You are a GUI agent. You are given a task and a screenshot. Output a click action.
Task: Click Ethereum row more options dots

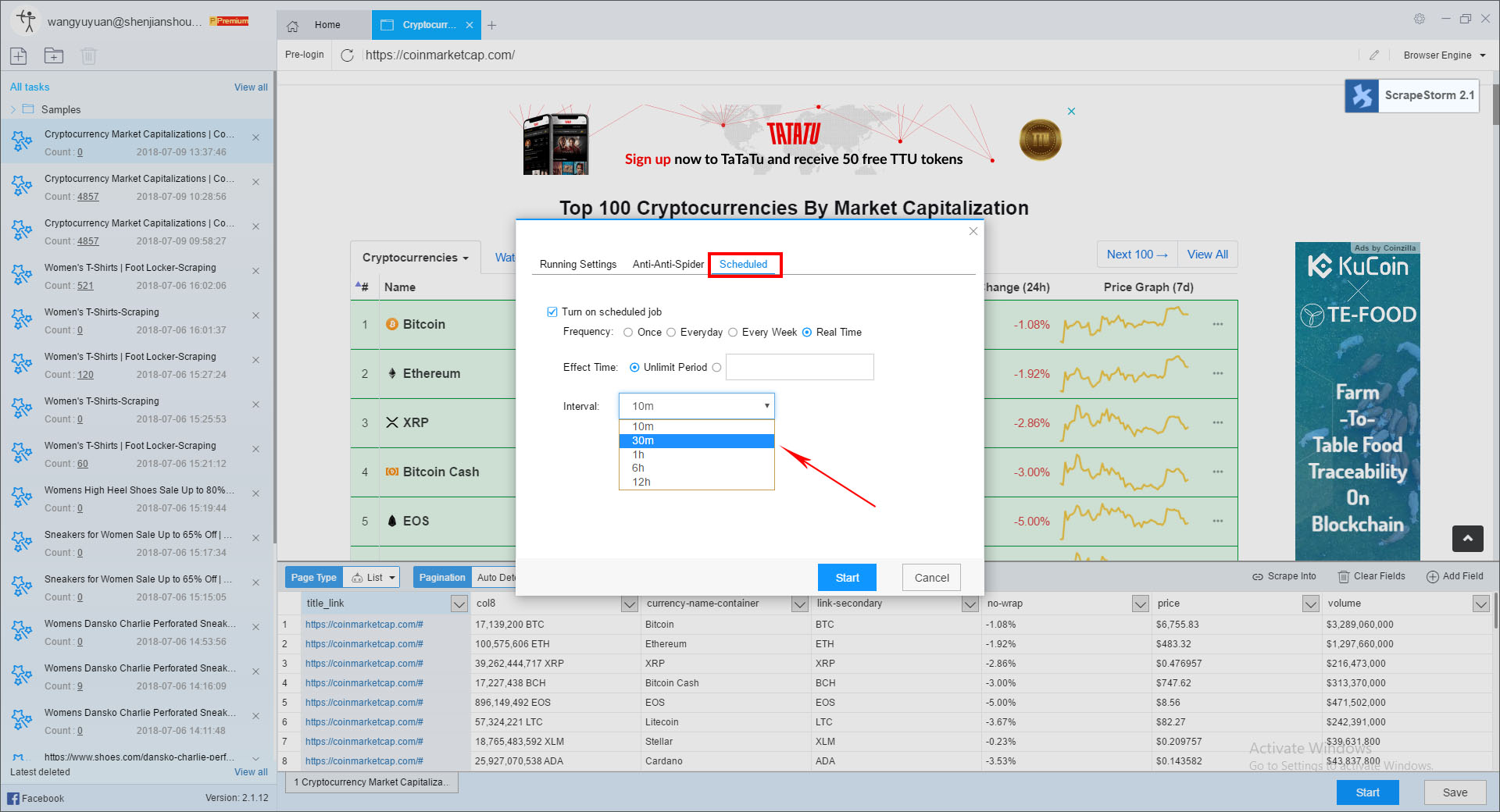pos(1218,373)
